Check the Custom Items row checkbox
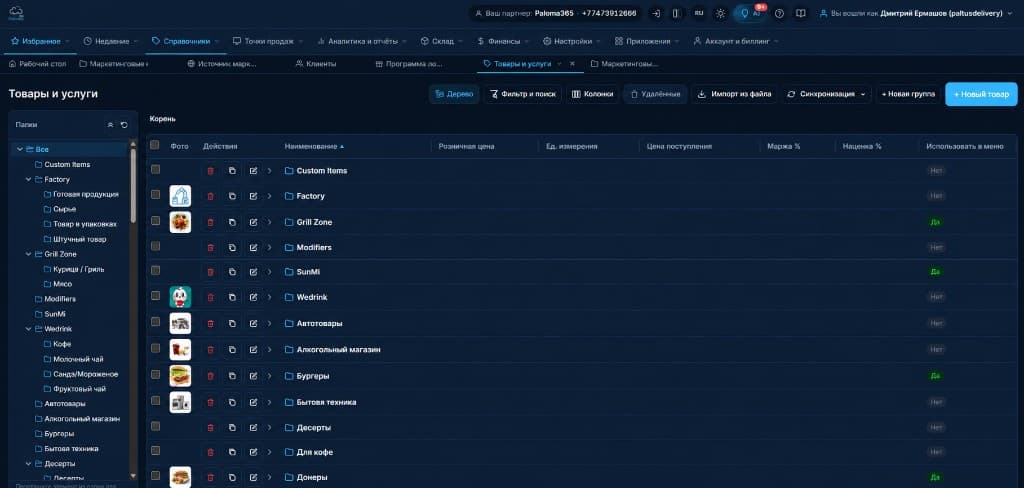This screenshot has width=1024, height=488. pos(155,169)
